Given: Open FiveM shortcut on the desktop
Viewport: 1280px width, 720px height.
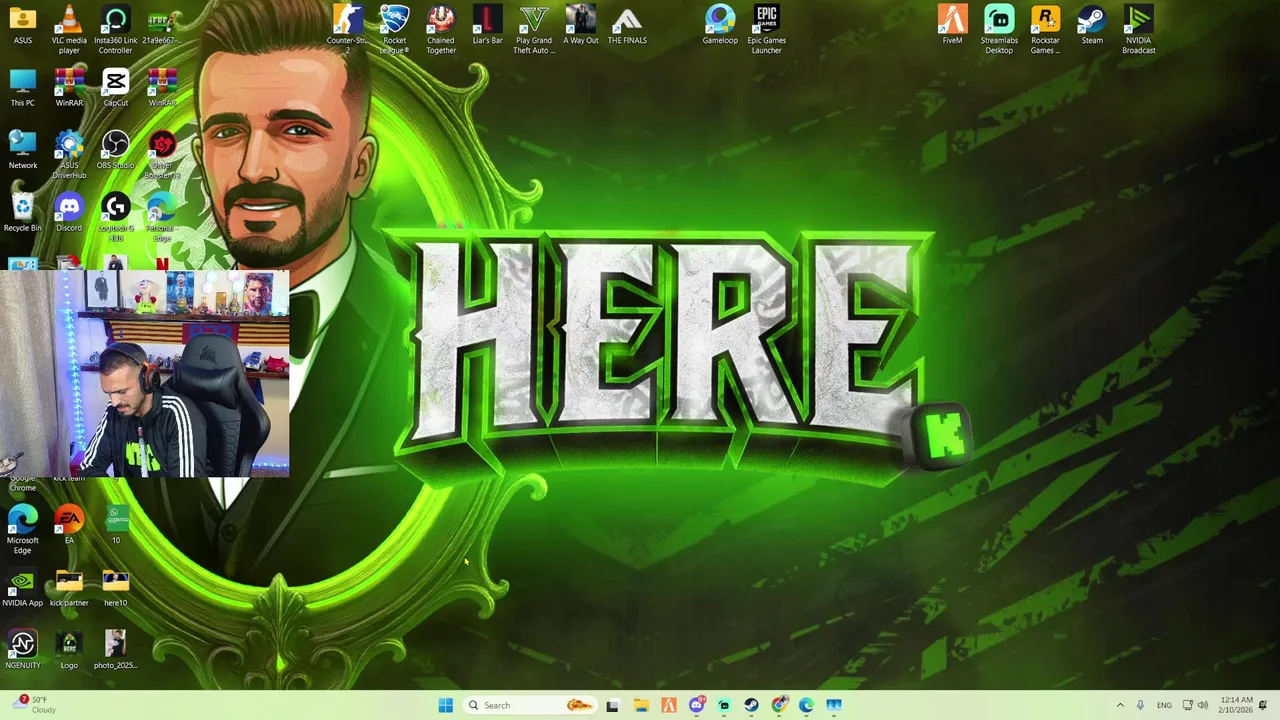Looking at the screenshot, I should pos(952,25).
